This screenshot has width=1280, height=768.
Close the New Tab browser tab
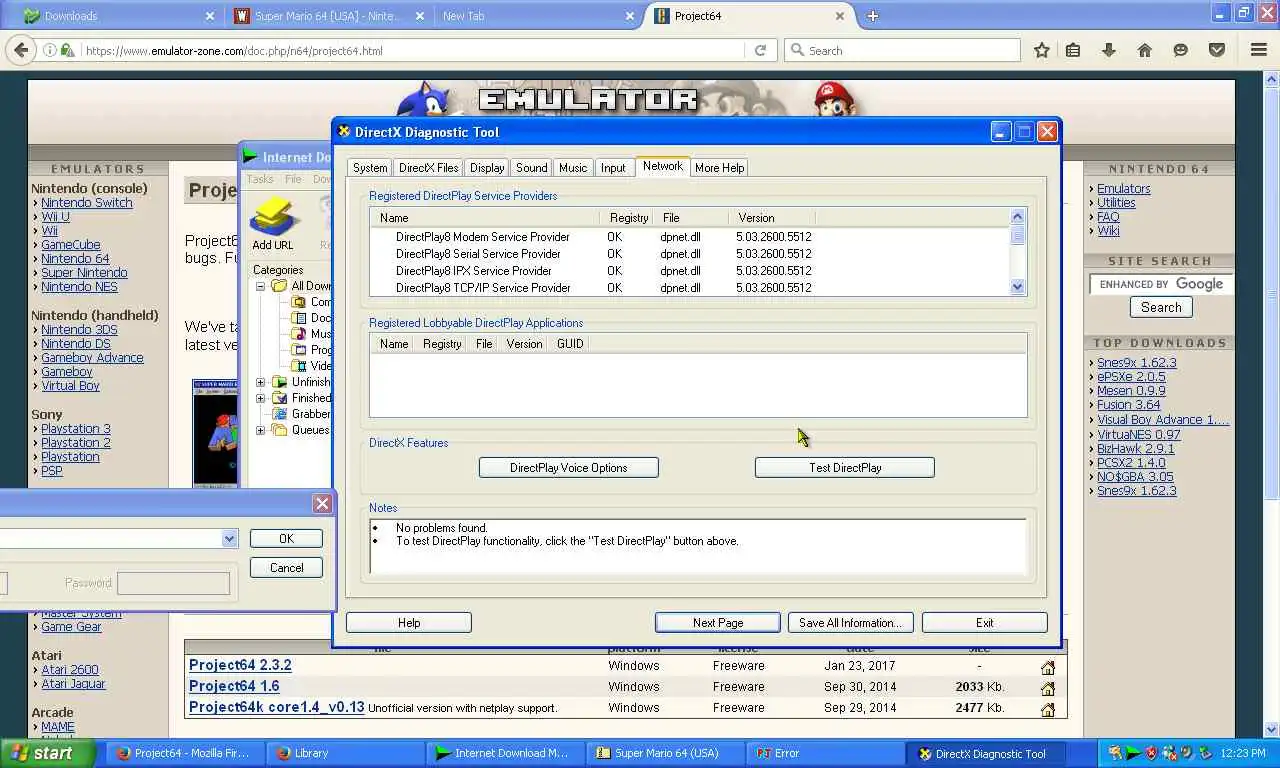pos(630,16)
